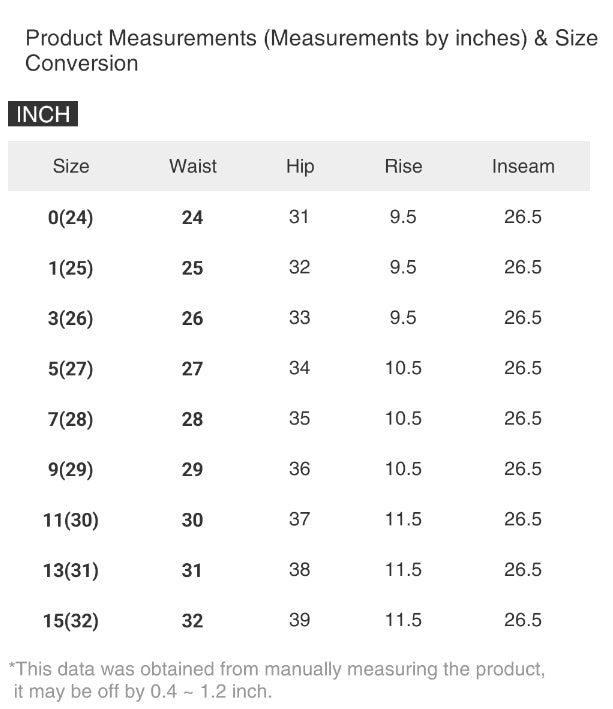Choose size 3(26) in the table
613x709 pixels.
pos(71,319)
